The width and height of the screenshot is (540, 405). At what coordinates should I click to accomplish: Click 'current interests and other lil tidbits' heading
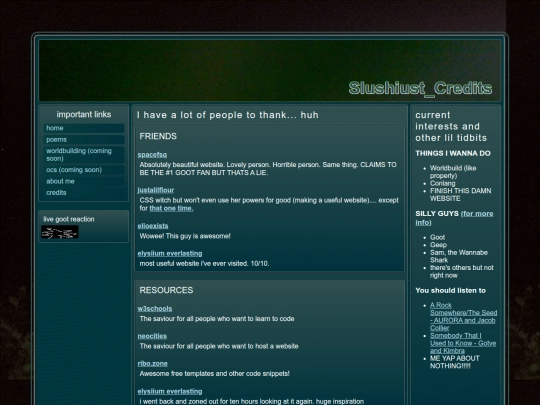[x=451, y=126]
